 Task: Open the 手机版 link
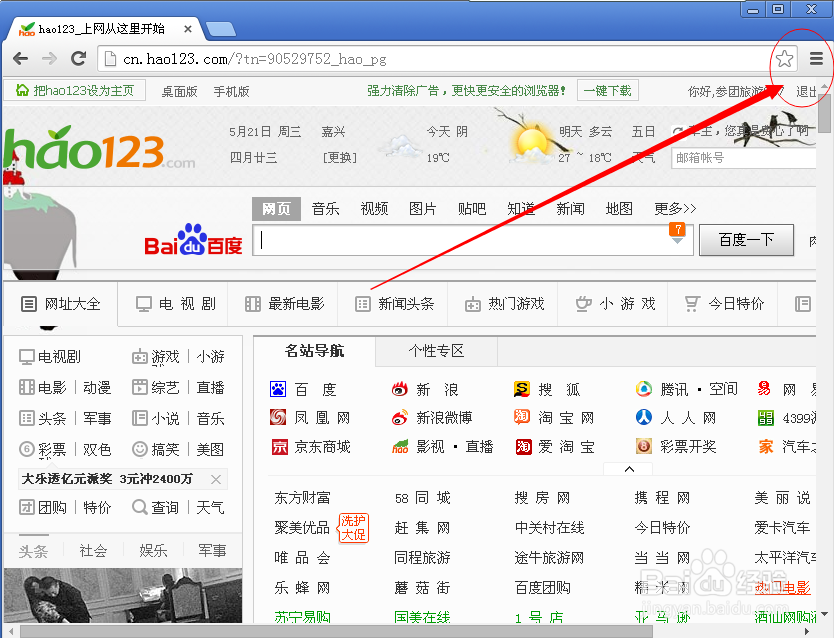click(231, 91)
